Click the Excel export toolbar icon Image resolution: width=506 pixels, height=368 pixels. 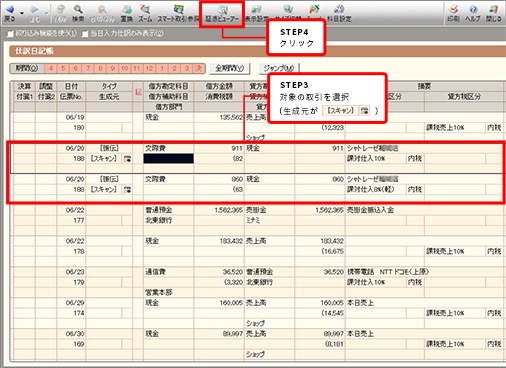point(314,9)
